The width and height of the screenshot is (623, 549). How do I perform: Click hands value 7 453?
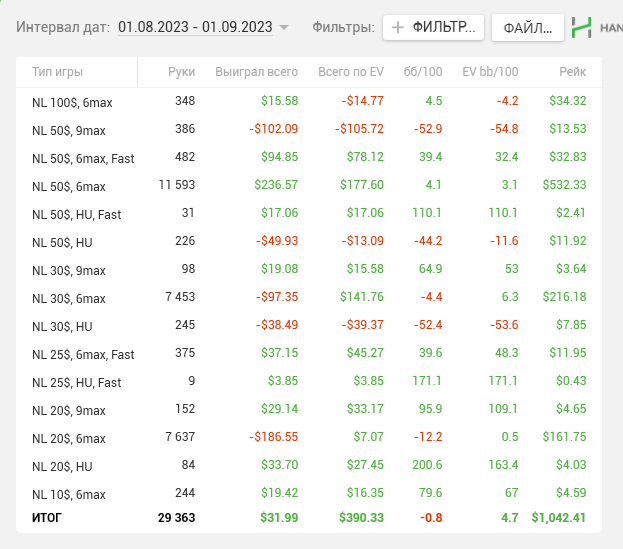[180, 297]
